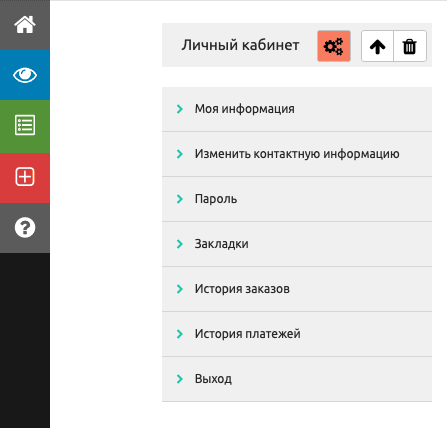Click the Личный кабинет heading
This screenshot has height=428, width=447.
(x=240, y=45)
